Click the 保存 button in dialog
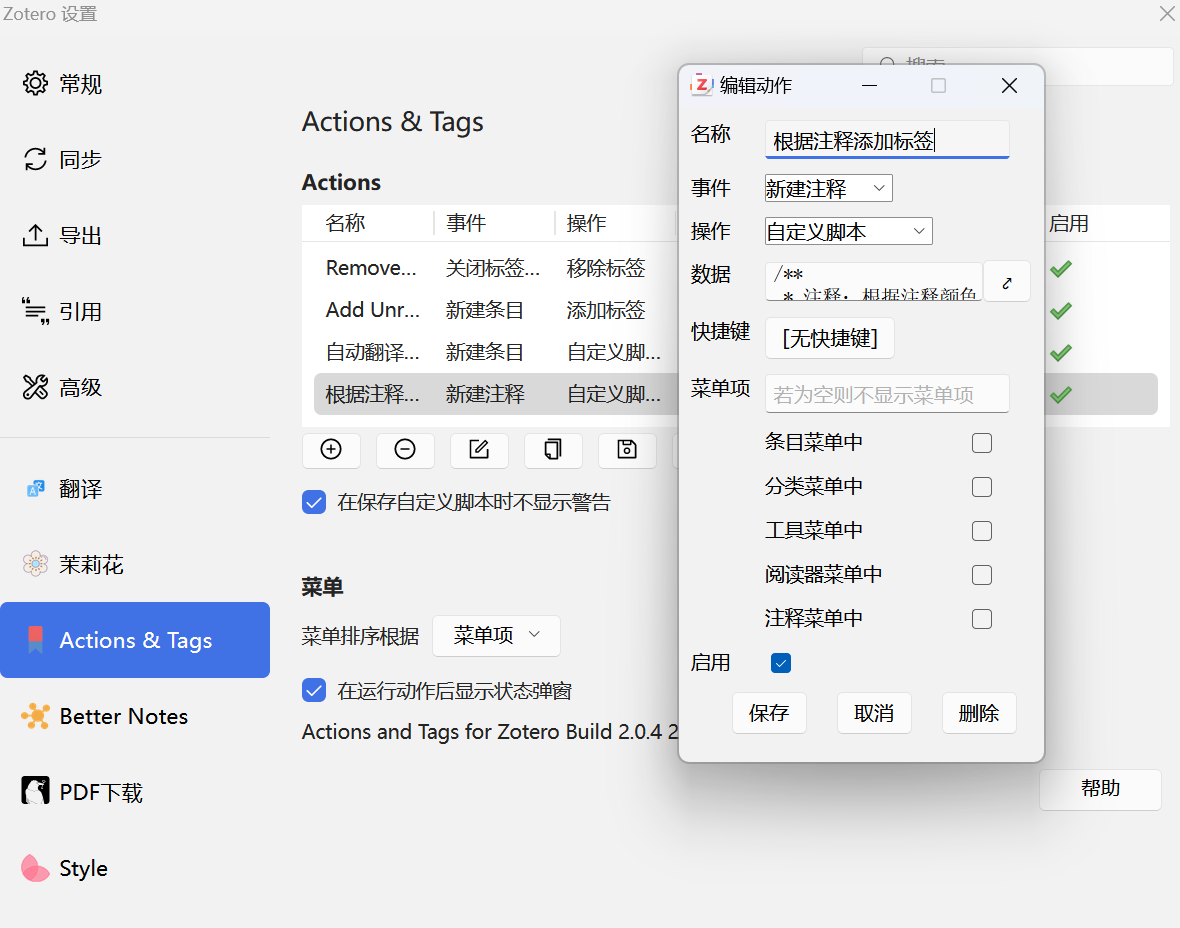 (769, 713)
